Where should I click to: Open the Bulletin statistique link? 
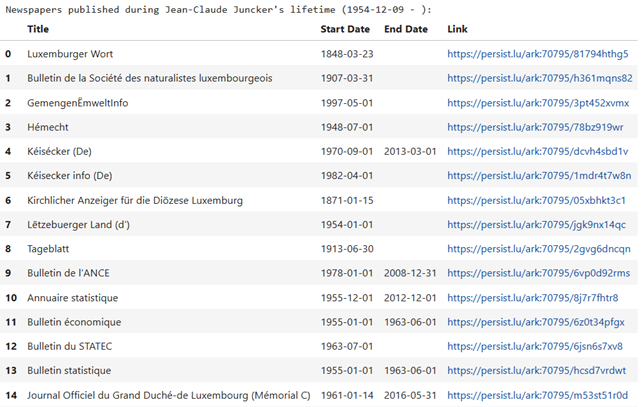pos(536,371)
